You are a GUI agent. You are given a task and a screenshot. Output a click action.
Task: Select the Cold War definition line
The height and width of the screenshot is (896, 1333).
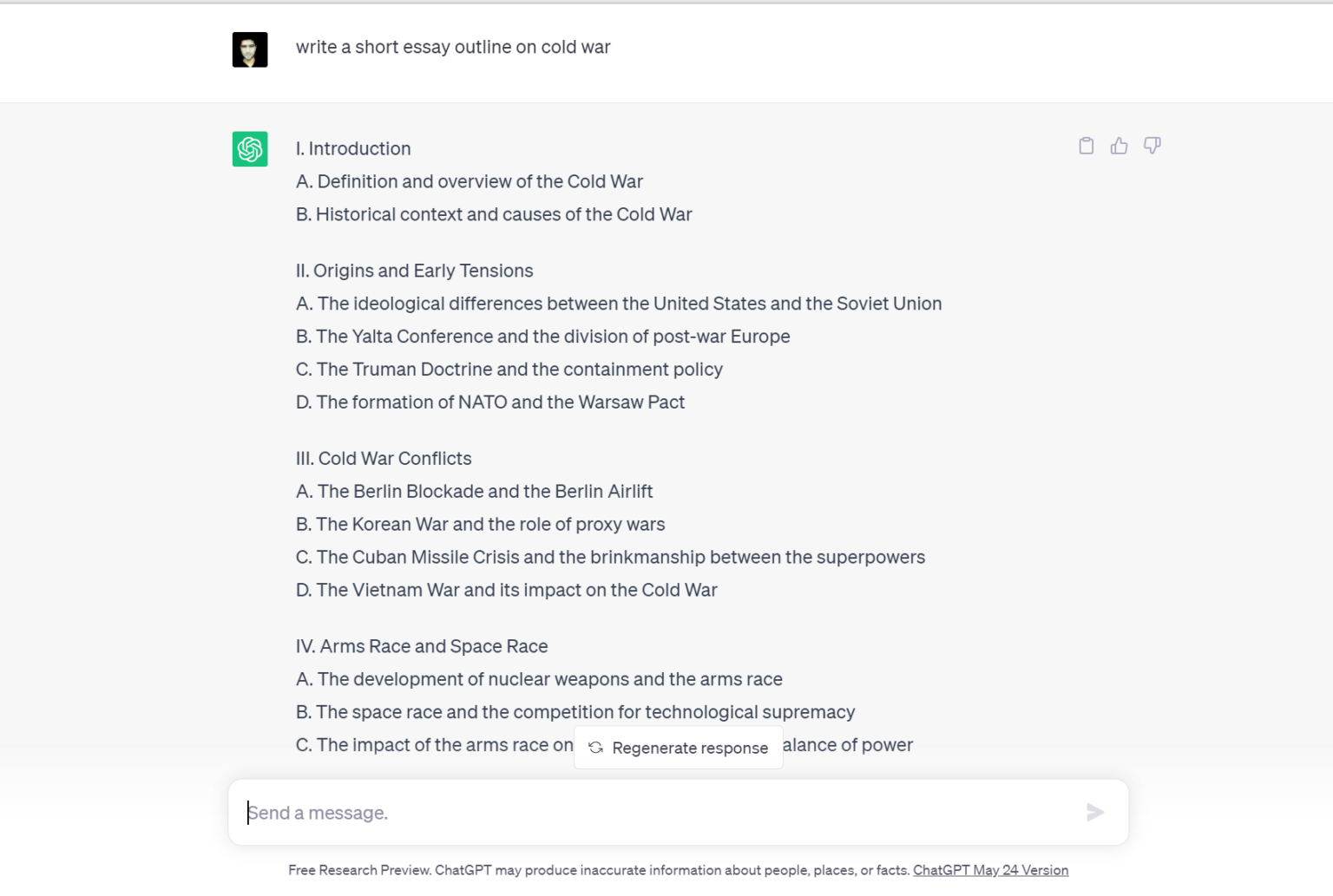(470, 181)
